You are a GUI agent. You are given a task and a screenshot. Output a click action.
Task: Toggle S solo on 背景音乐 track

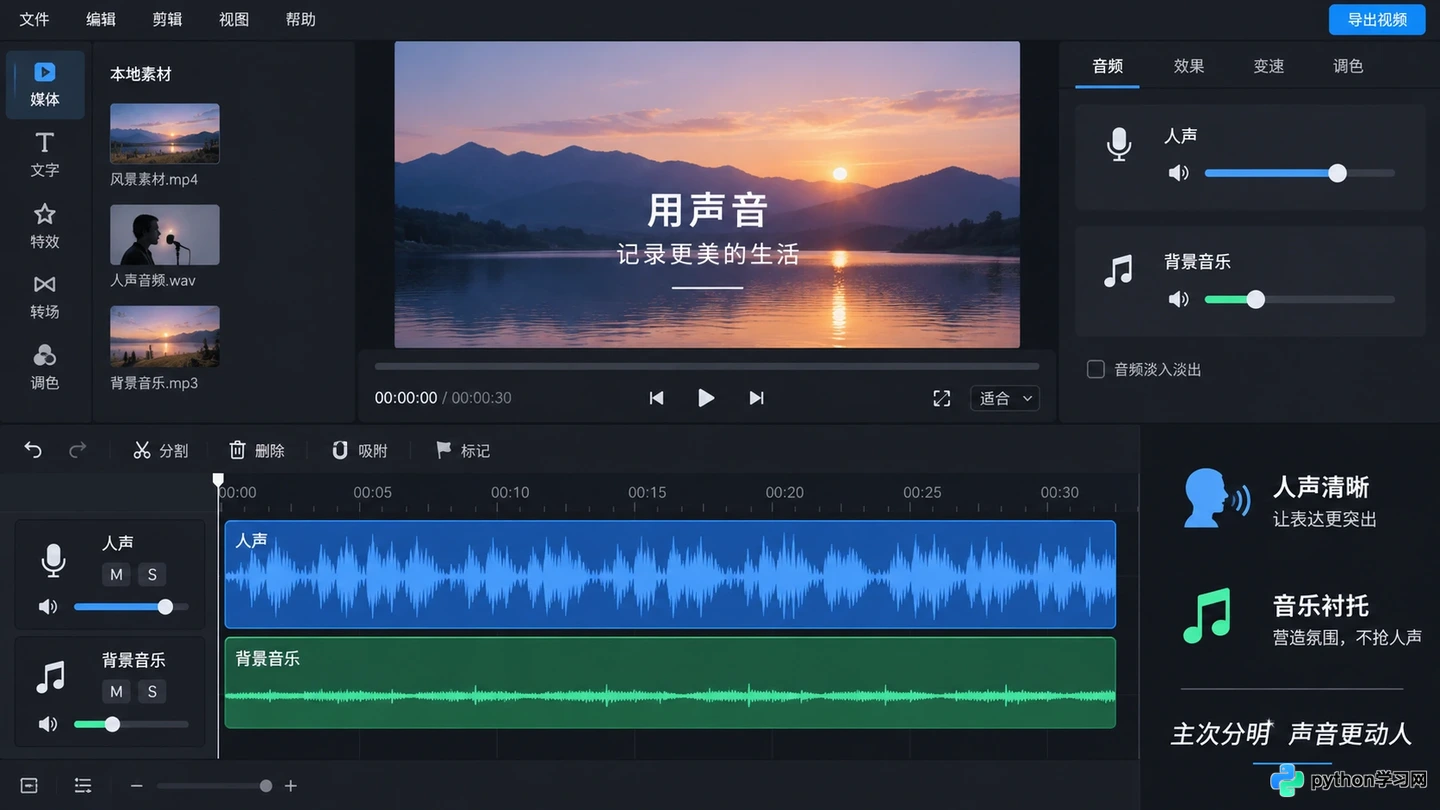point(152,691)
